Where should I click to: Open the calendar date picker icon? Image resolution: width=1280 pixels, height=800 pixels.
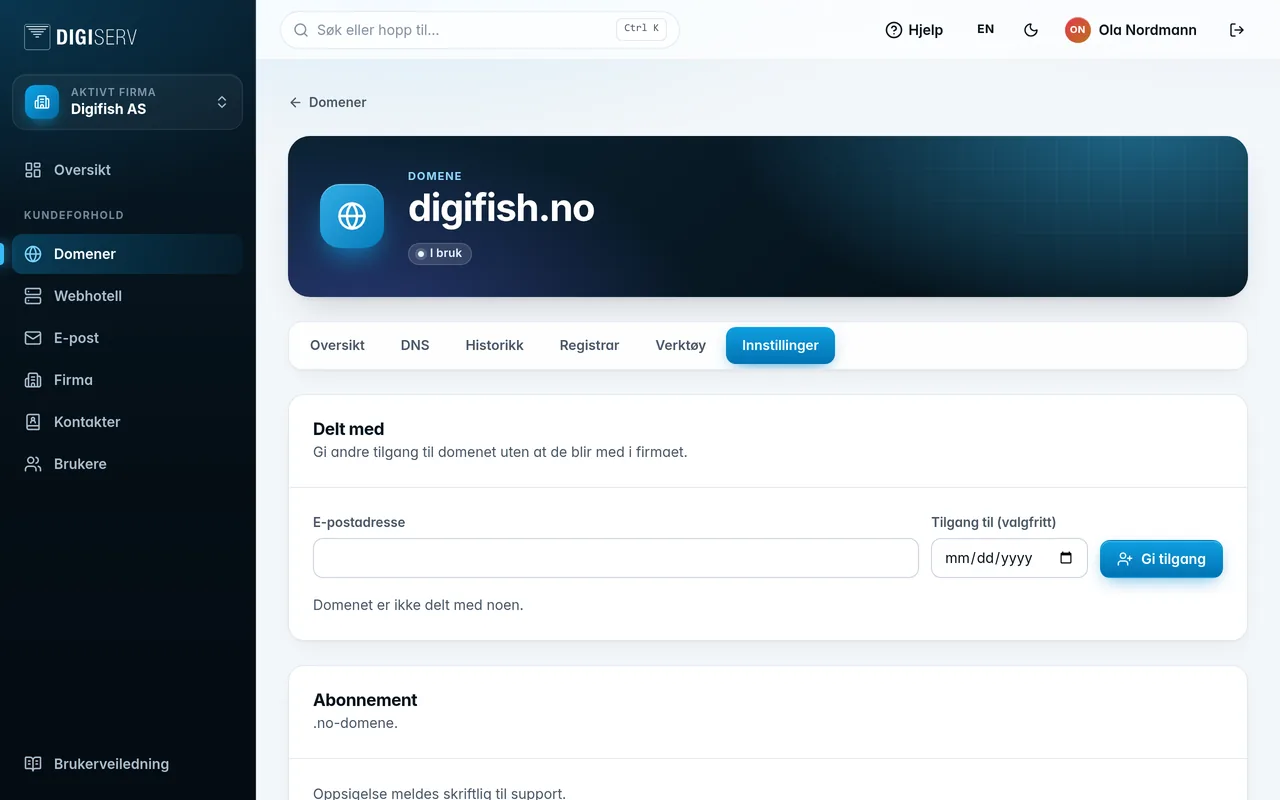point(1066,558)
